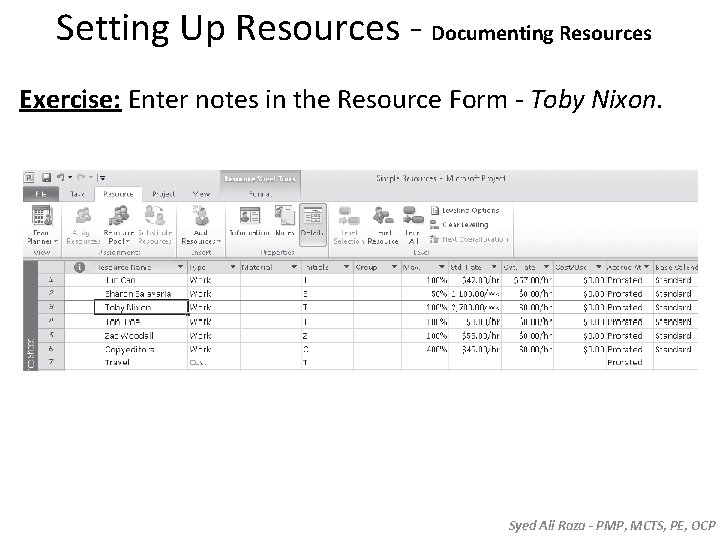
Task: Open the Group column filter dropdown
Action: pos(394,267)
